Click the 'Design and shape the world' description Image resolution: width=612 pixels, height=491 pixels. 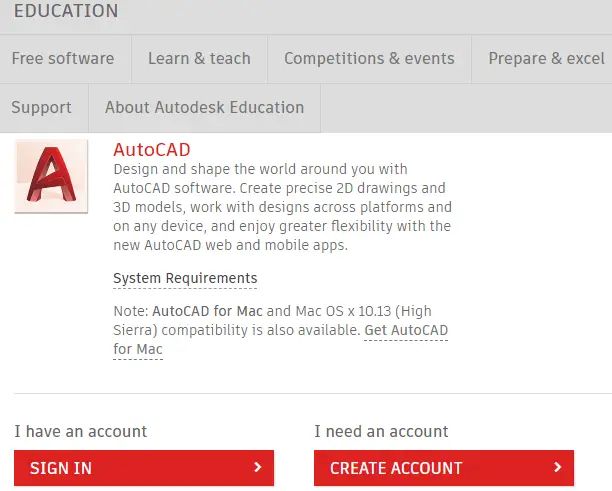pos(282,207)
